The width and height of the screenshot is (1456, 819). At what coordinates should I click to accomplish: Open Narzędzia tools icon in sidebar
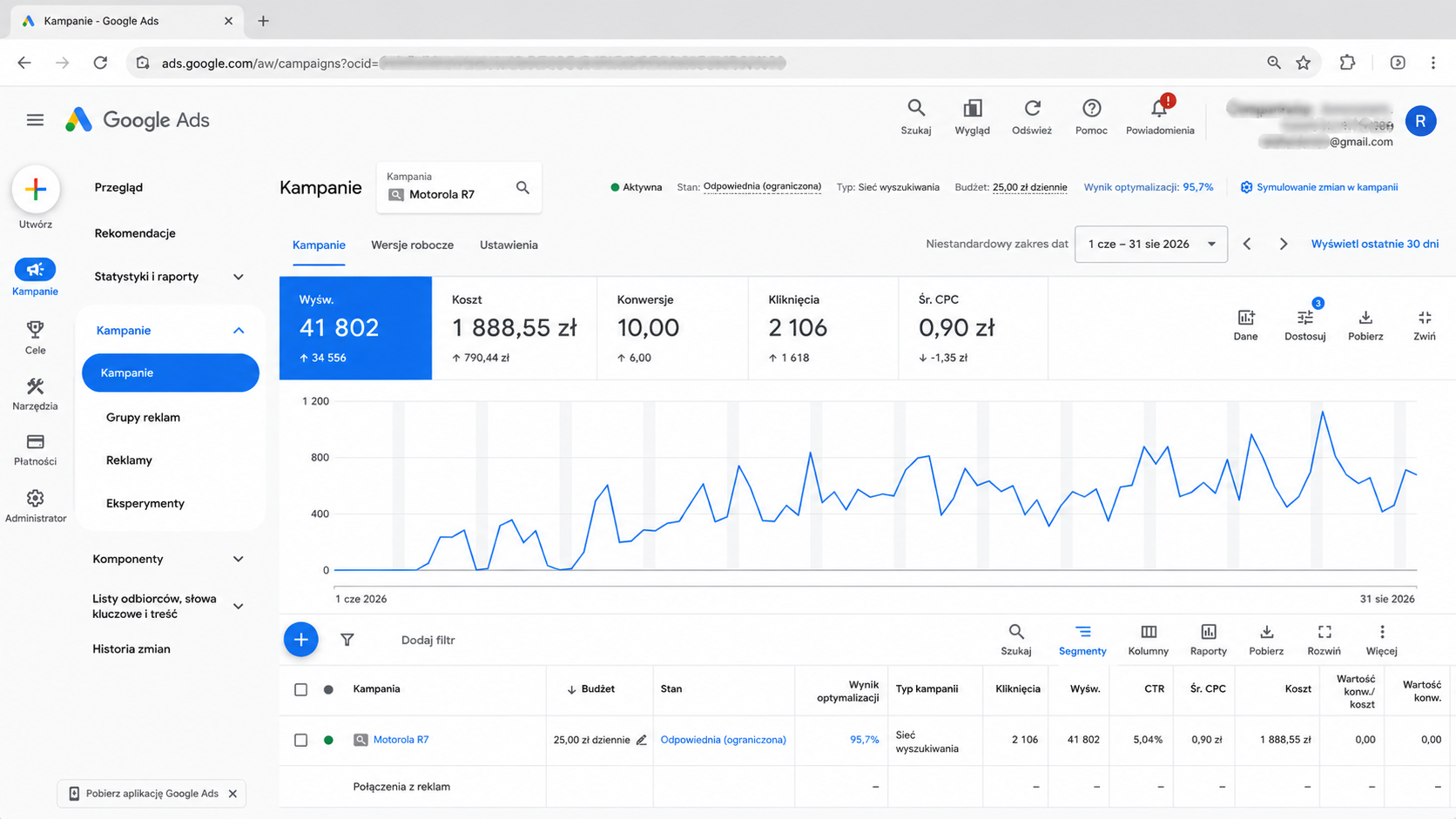point(35,386)
